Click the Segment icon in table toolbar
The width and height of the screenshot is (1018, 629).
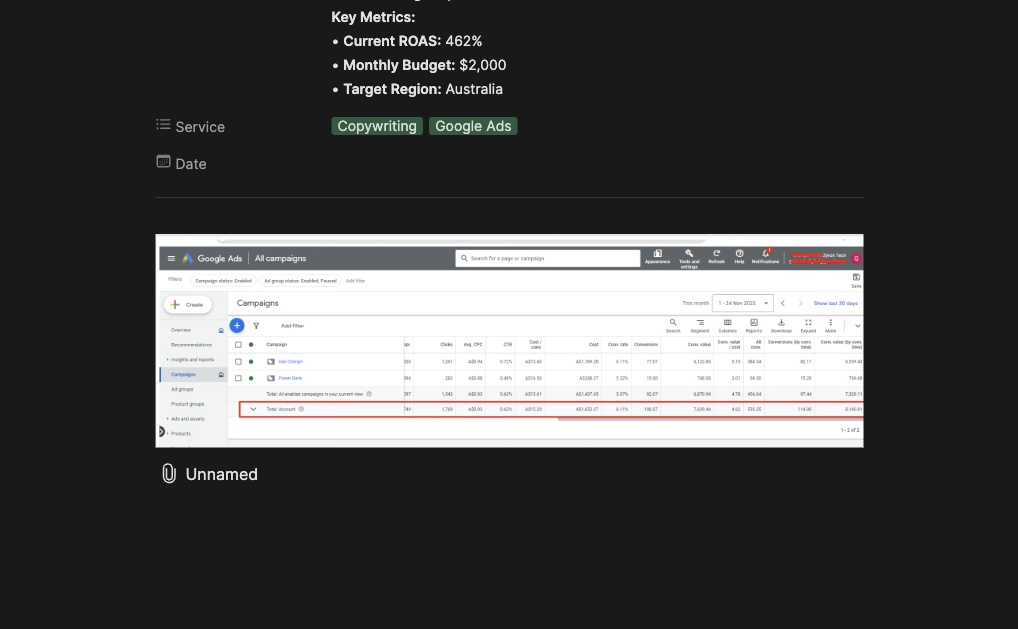click(x=700, y=325)
